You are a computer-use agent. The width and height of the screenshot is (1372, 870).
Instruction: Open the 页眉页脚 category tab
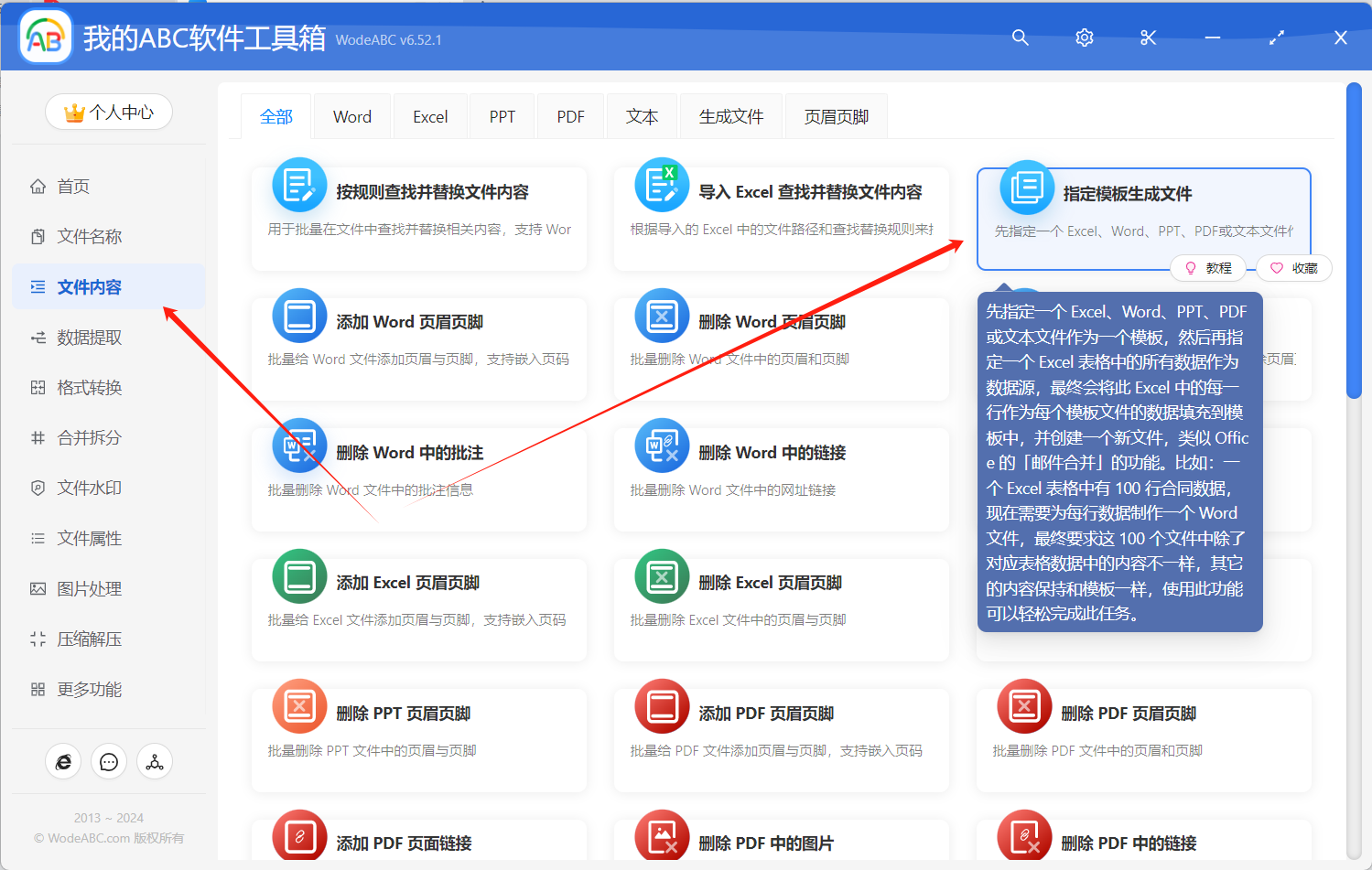[835, 116]
